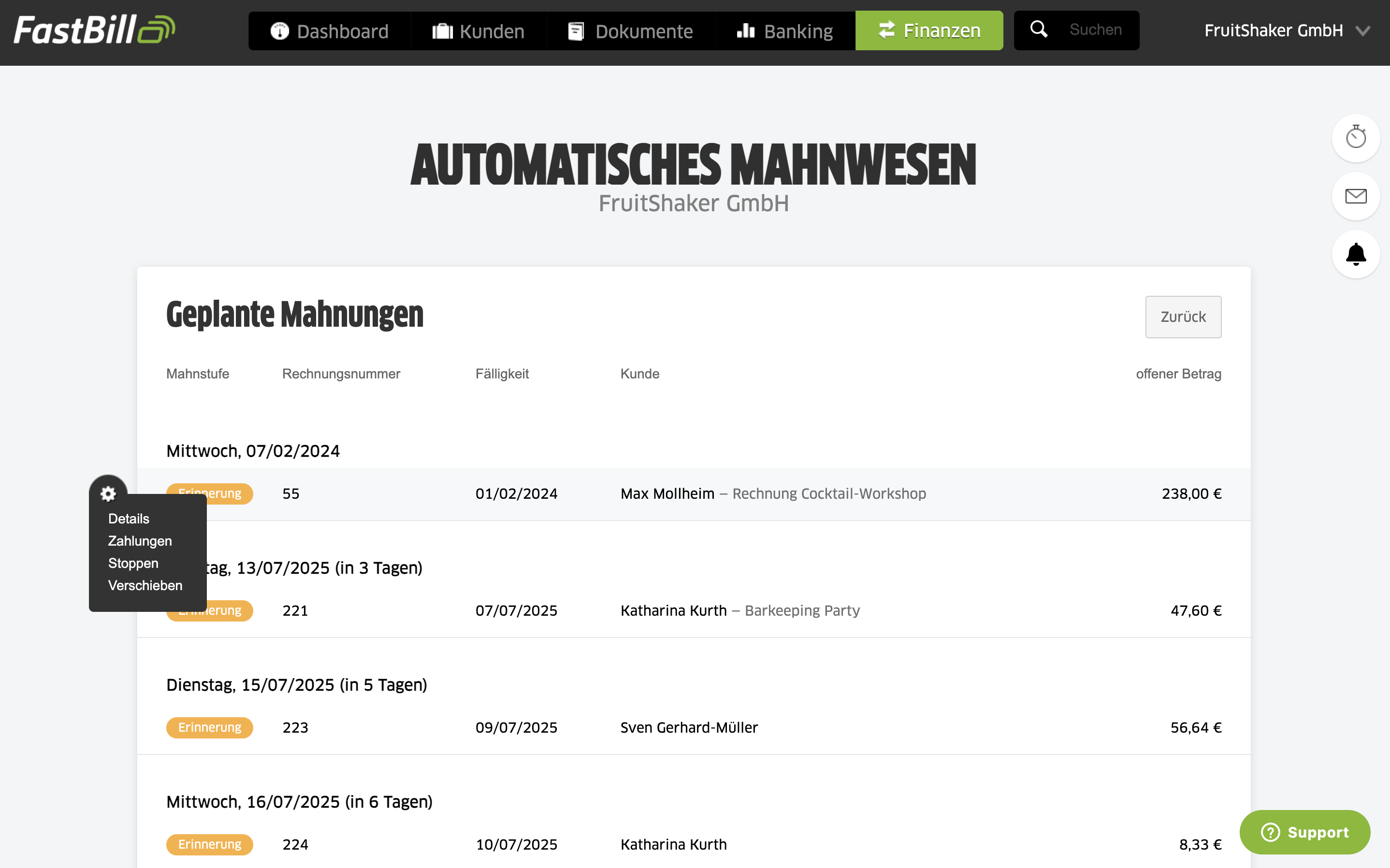The width and height of the screenshot is (1390, 868).
Task: Click the Support button
Action: [x=1304, y=832]
